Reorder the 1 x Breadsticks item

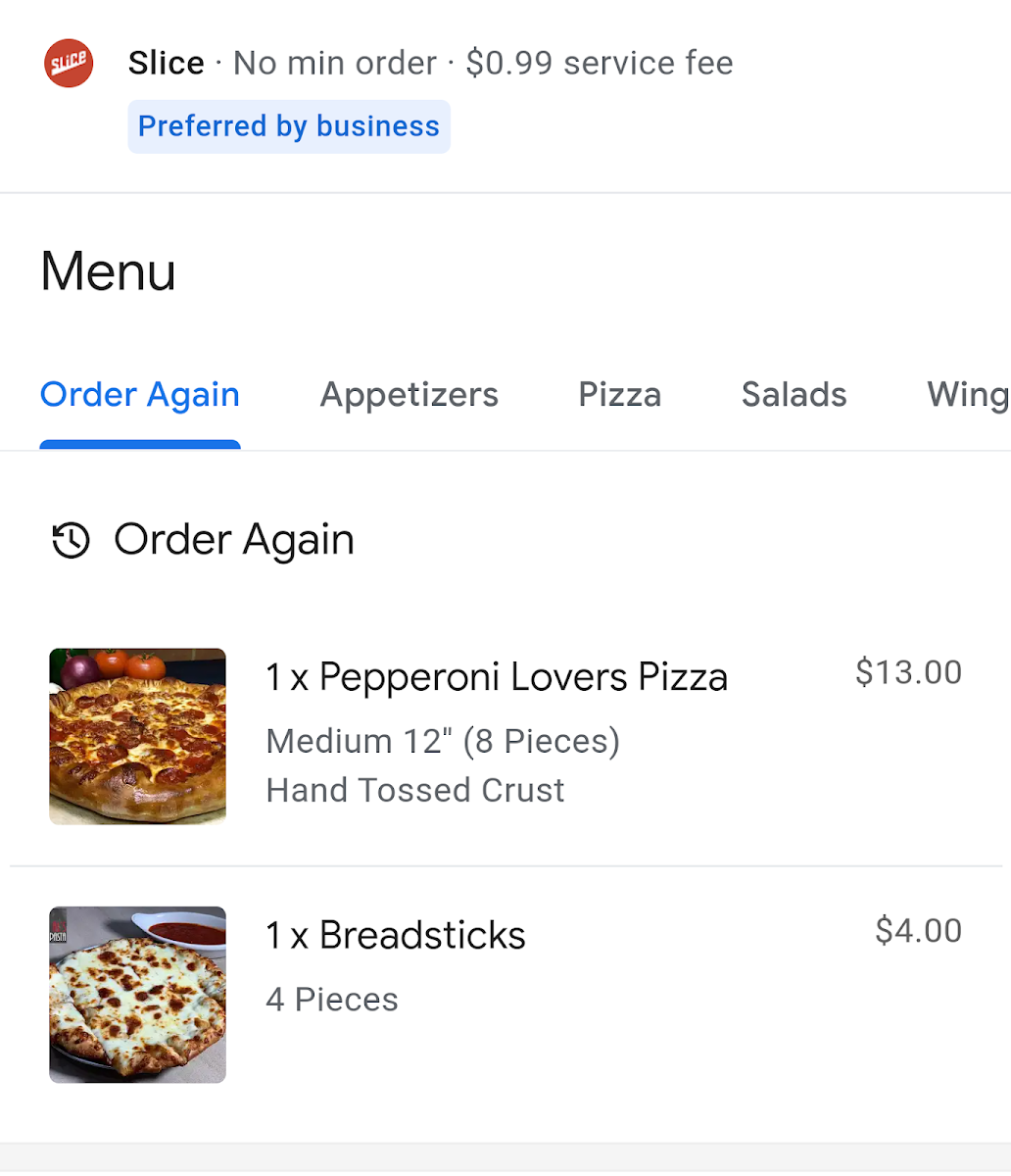click(396, 936)
